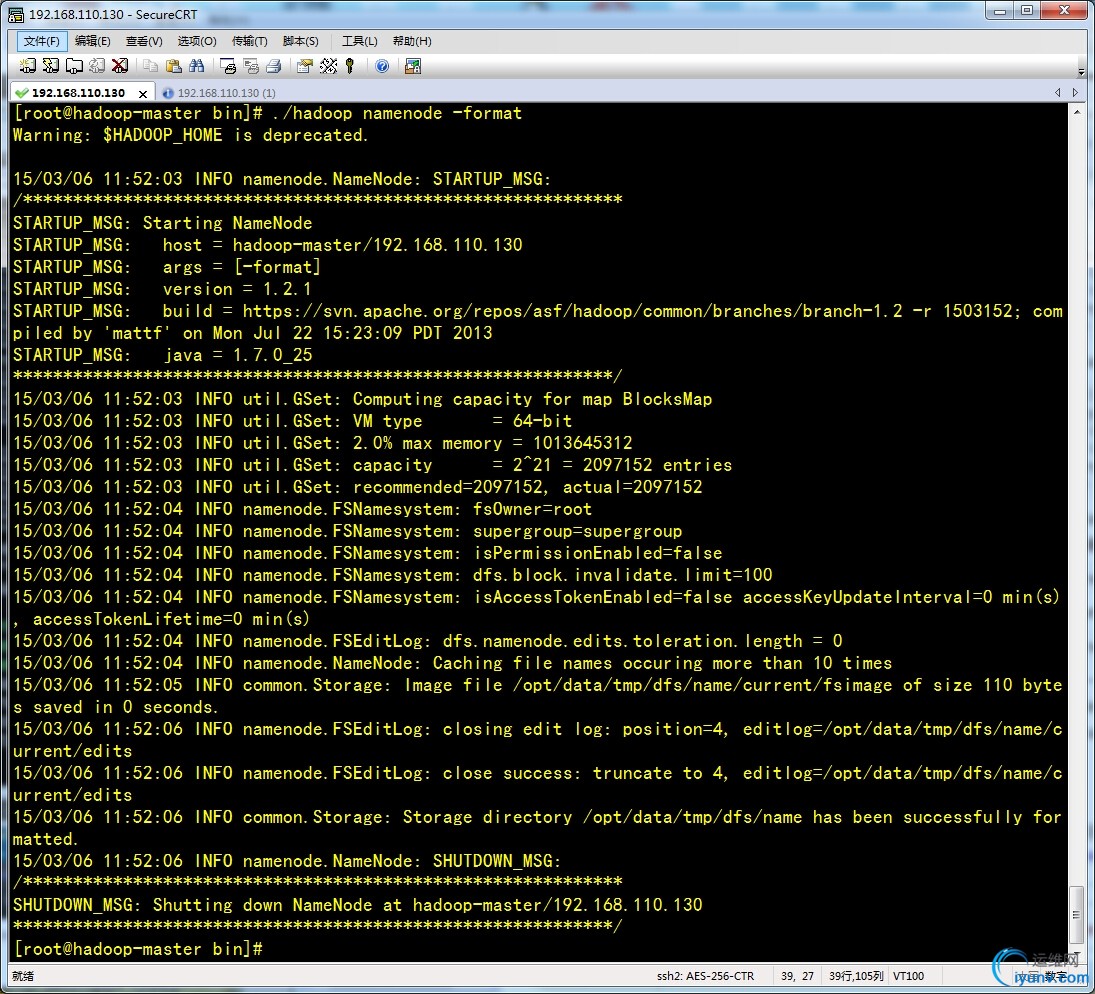Maximize the SecureCRT window

(1027, 10)
